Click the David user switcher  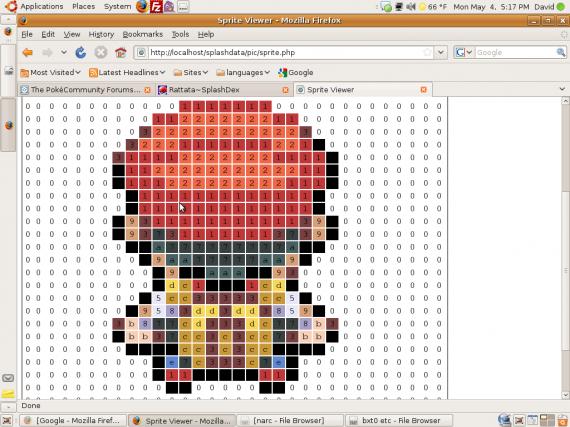pos(549,7)
